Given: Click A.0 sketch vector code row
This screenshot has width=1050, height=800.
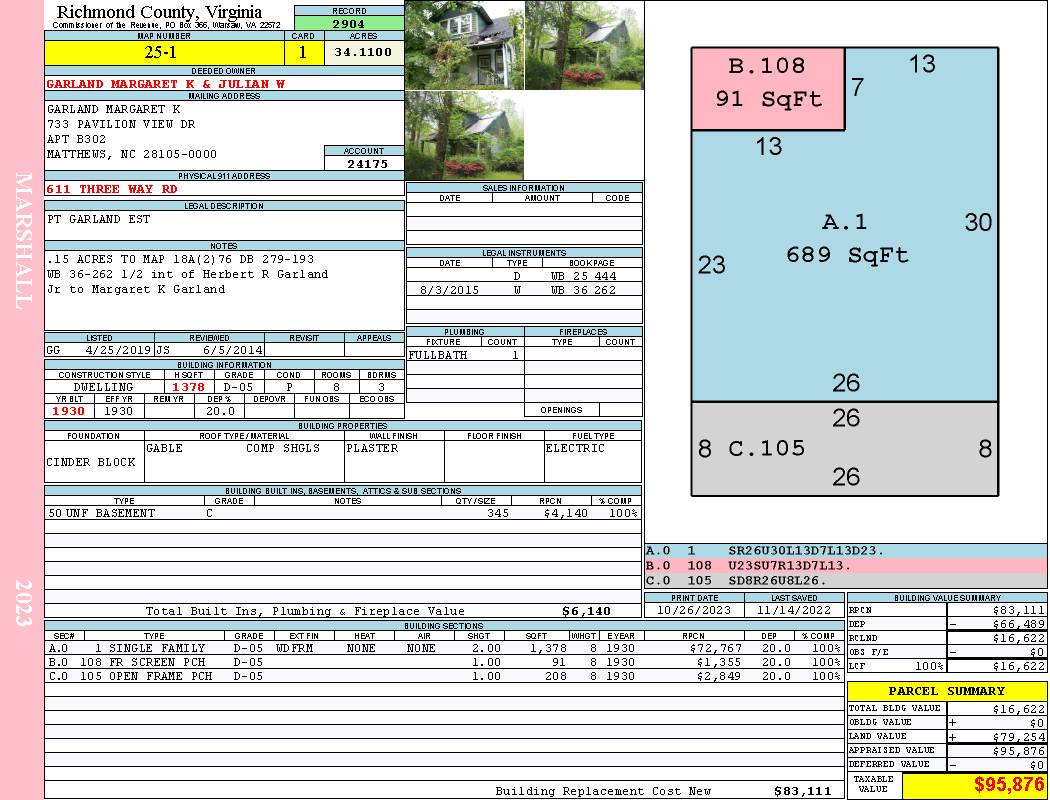Looking at the screenshot, I should (x=846, y=551).
